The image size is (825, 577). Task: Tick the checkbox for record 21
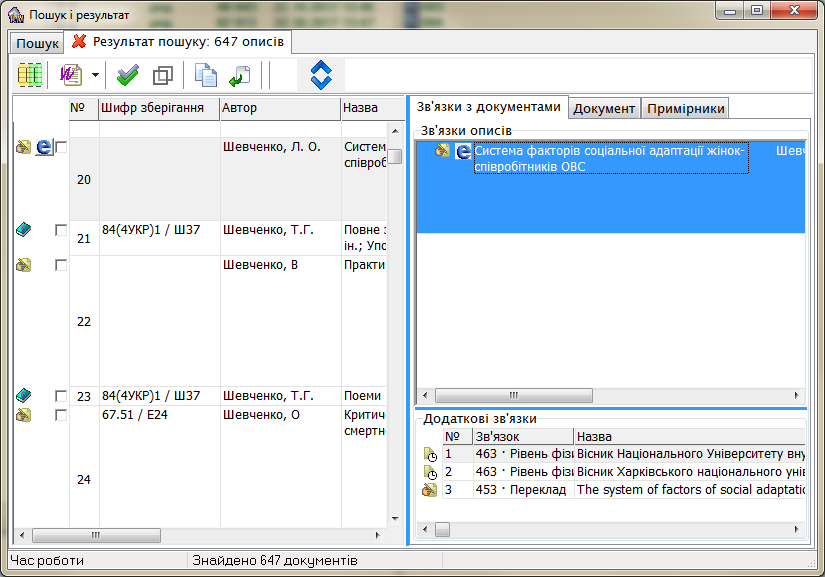[61, 230]
